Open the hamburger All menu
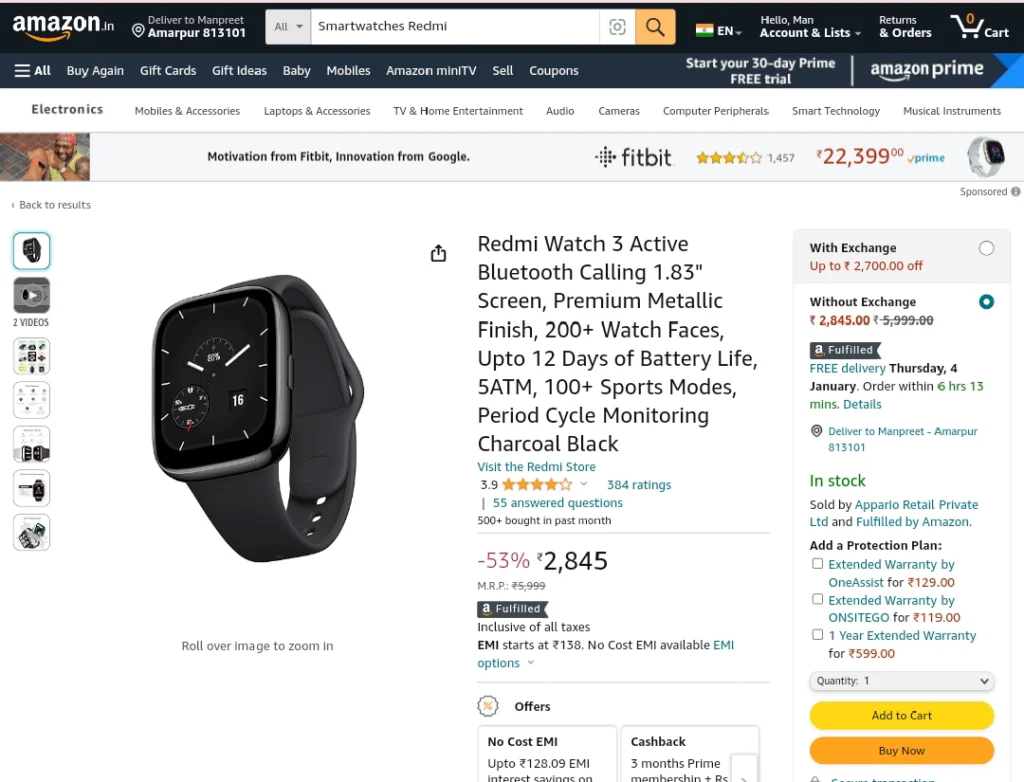1024x782 pixels. (x=33, y=71)
